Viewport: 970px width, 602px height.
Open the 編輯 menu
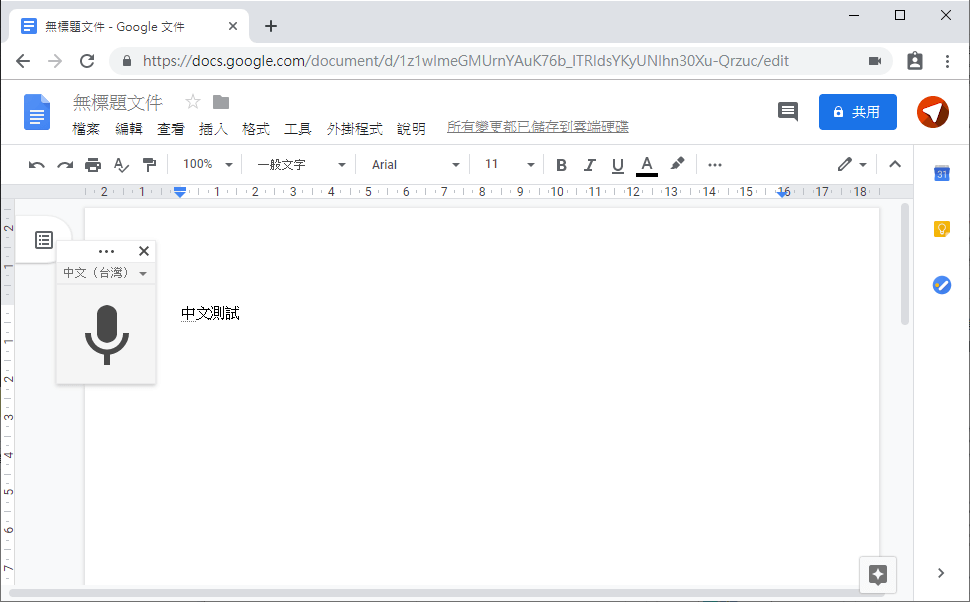point(129,129)
